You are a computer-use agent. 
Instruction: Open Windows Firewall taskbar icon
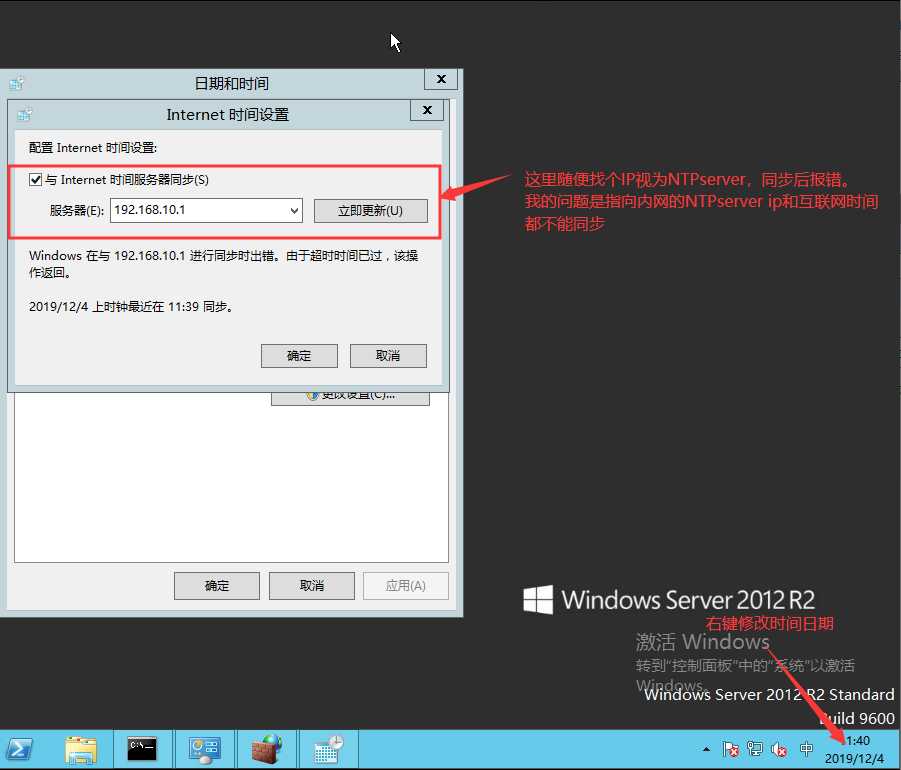click(x=266, y=749)
